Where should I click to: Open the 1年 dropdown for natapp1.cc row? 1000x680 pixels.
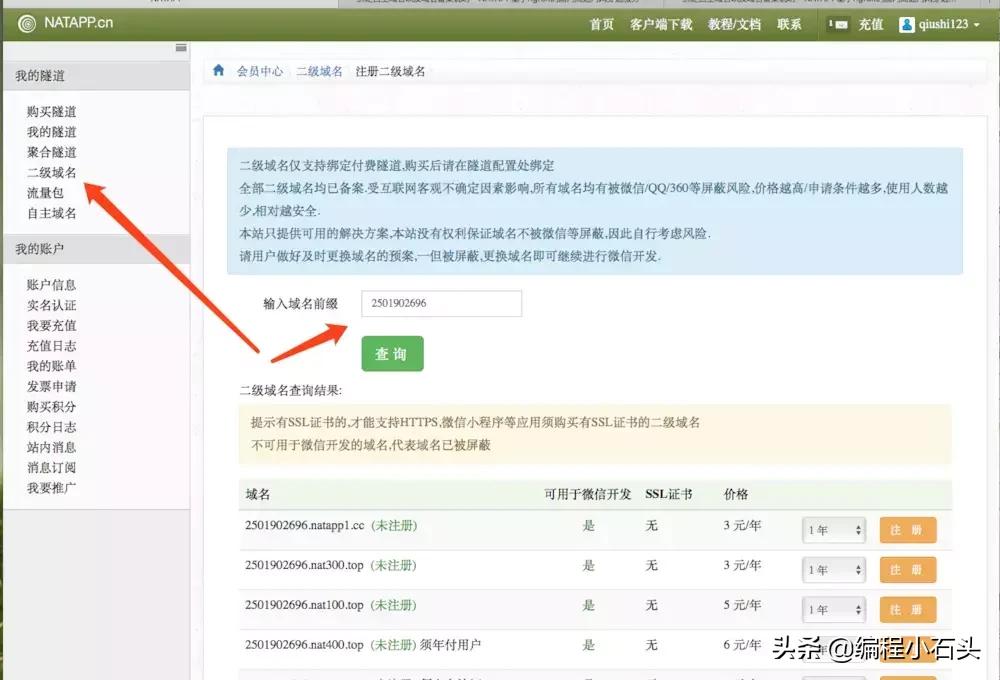point(833,529)
